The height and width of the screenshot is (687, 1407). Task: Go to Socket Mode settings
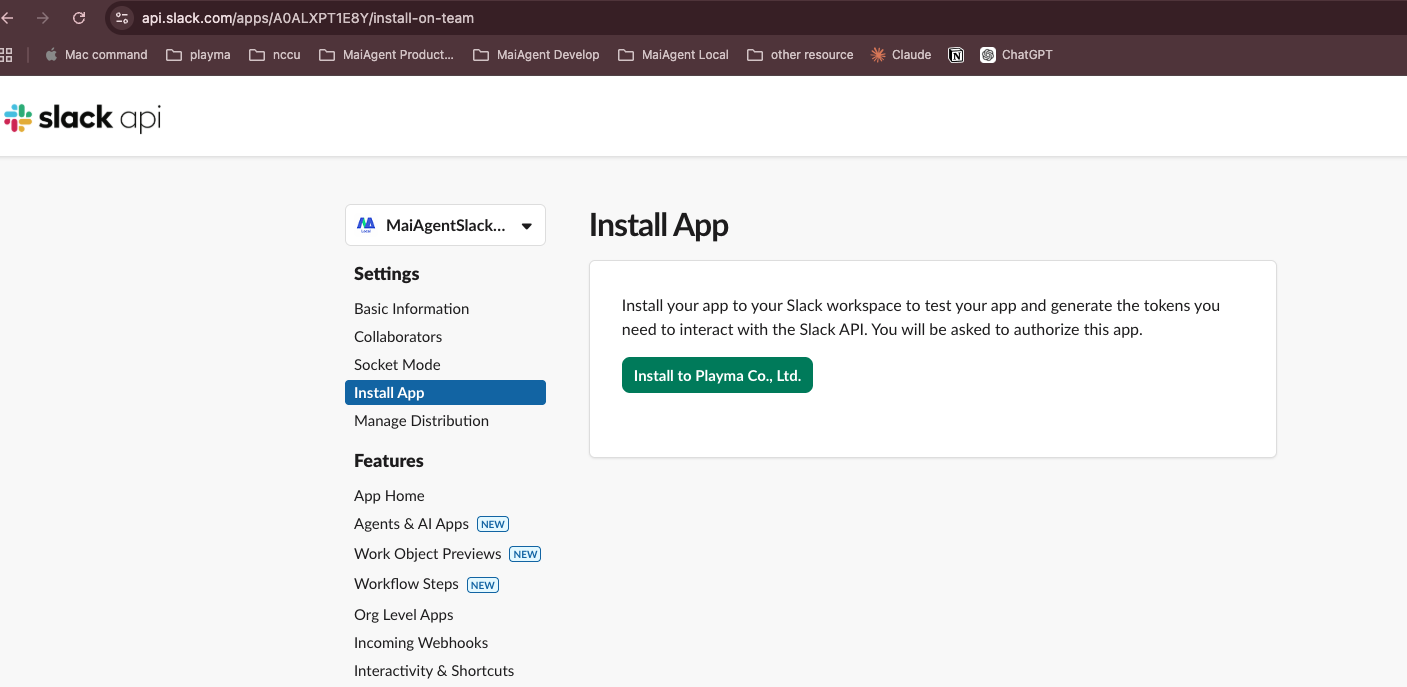[397, 365]
